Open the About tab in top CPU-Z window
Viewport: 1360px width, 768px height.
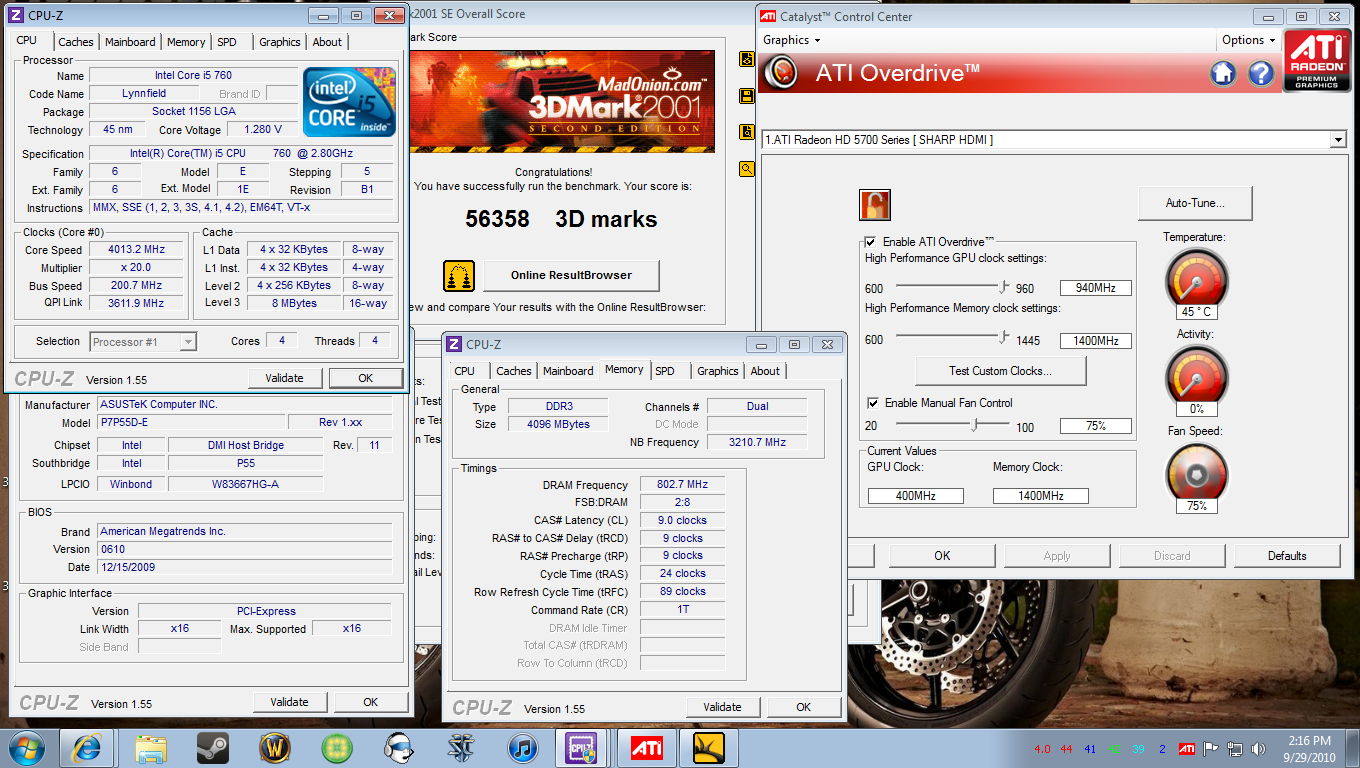click(x=327, y=42)
